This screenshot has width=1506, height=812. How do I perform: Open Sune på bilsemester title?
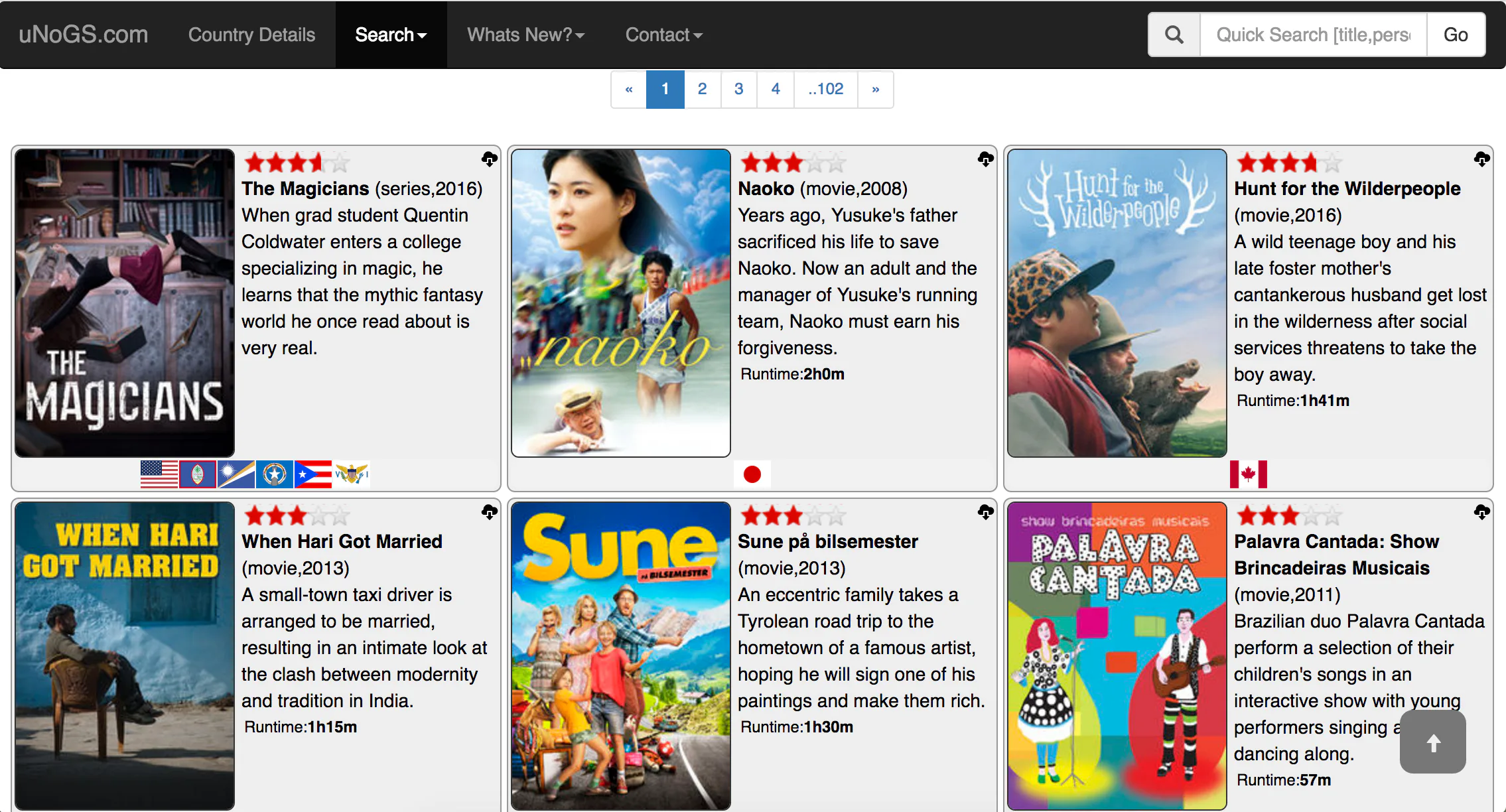828,541
